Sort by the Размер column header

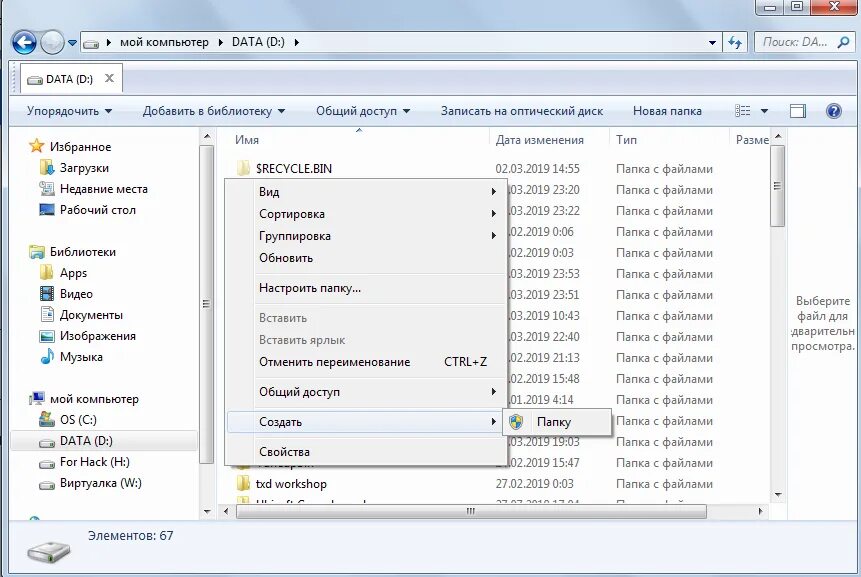[751, 140]
